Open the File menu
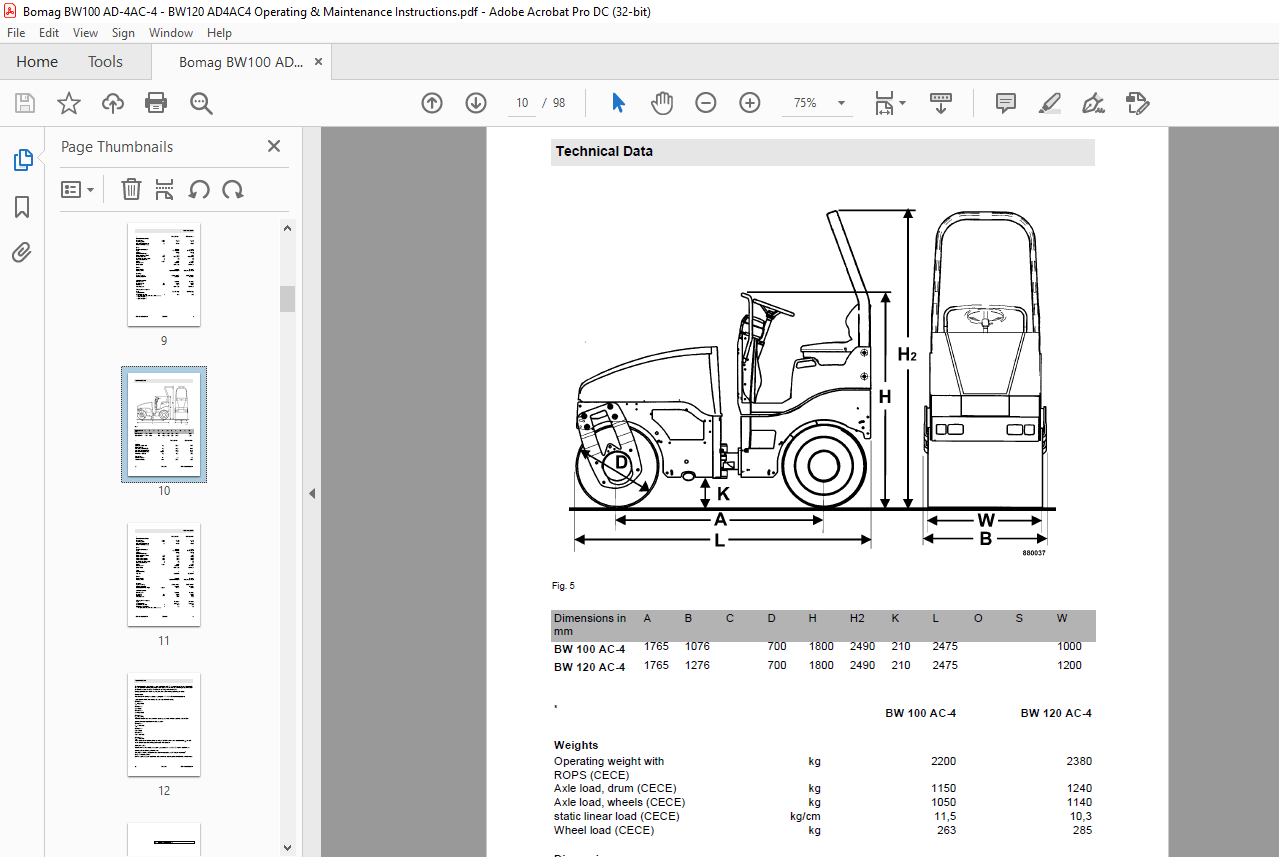The height and width of the screenshot is (857, 1279). (x=16, y=33)
